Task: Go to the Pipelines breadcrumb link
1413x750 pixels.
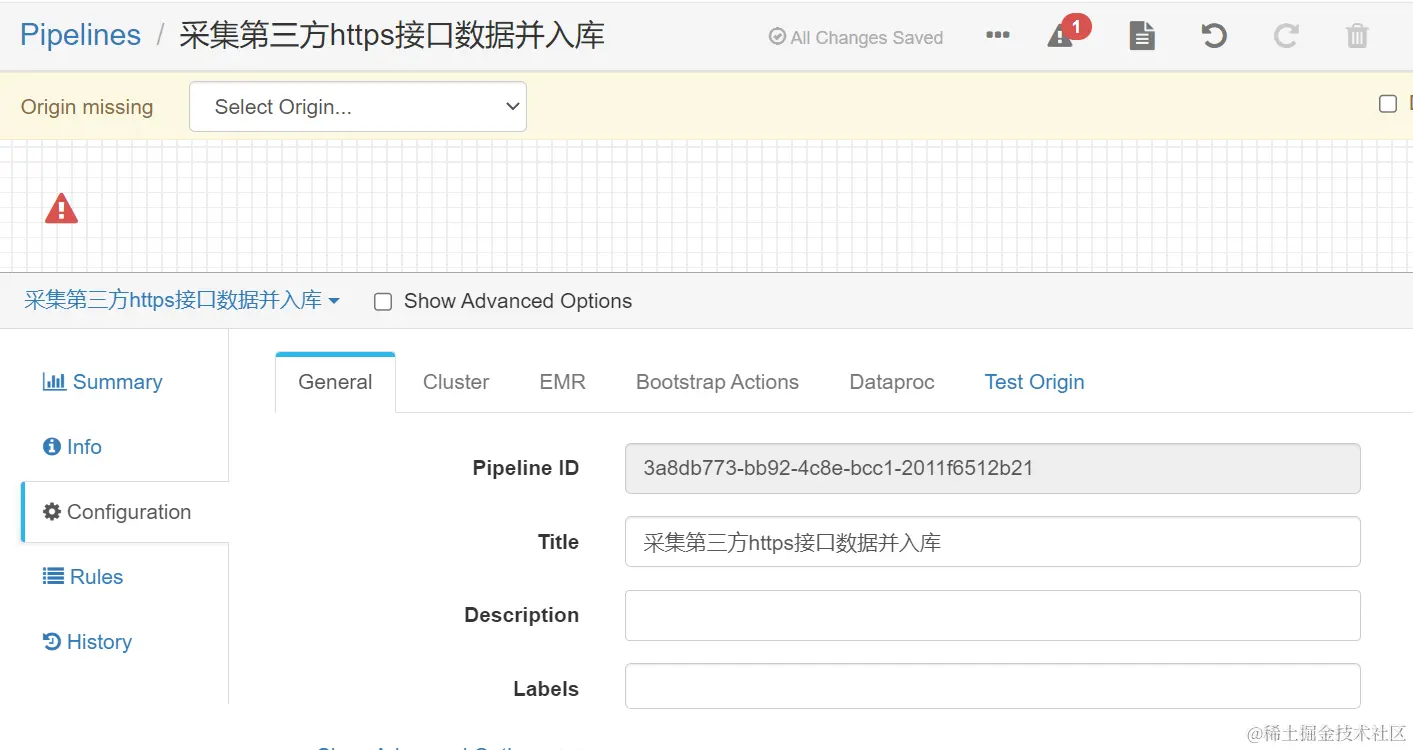Action: pos(80,35)
